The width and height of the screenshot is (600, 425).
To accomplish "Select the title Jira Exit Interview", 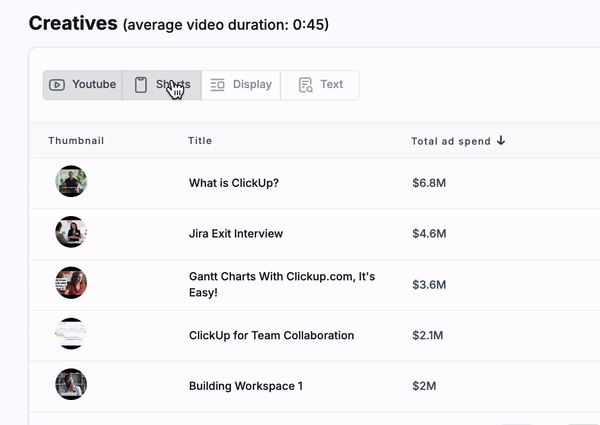I will pyautogui.click(x=236, y=233).
